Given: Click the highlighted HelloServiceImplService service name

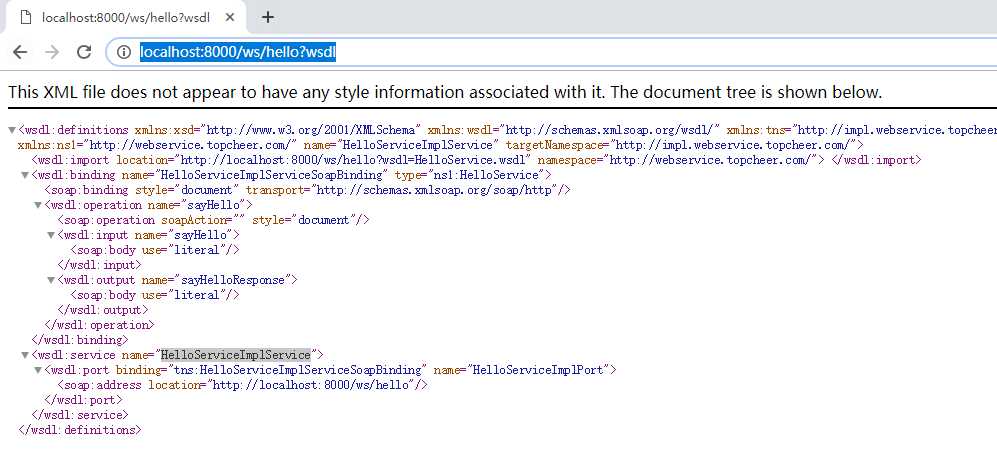Looking at the screenshot, I should pyautogui.click(x=235, y=355).
